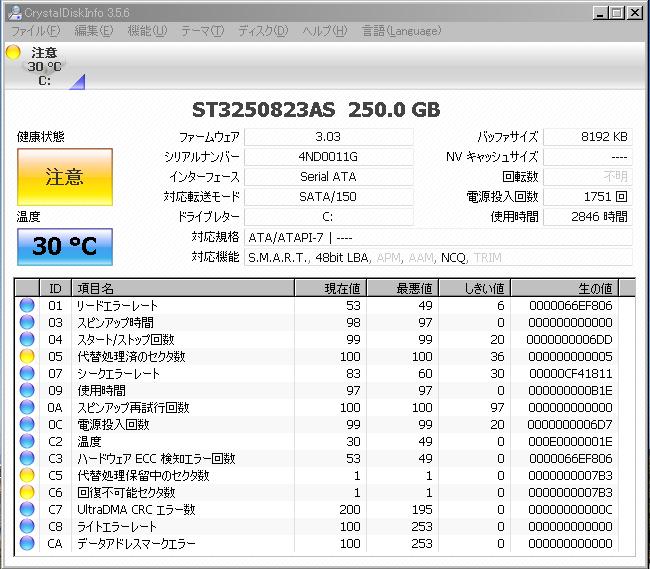
Task: Click the serial number field 4ND0011G
Action: click(x=329, y=157)
